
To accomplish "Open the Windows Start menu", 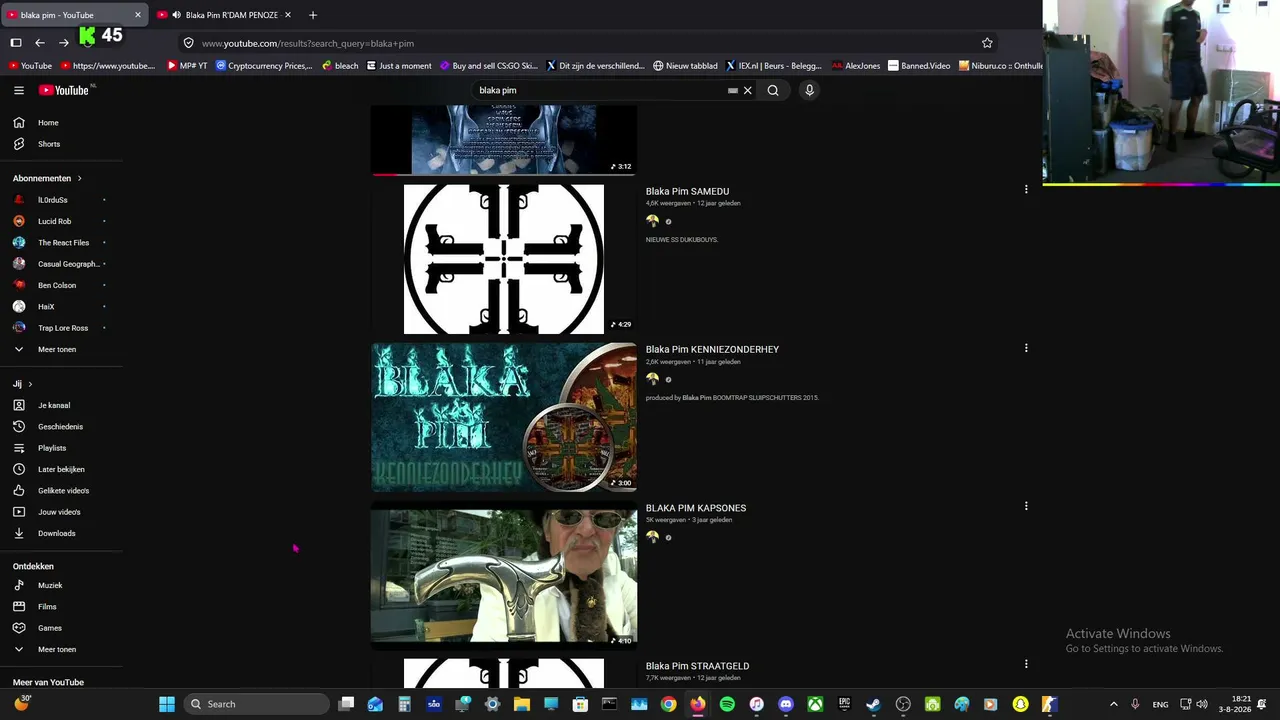I will tap(167, 704).
